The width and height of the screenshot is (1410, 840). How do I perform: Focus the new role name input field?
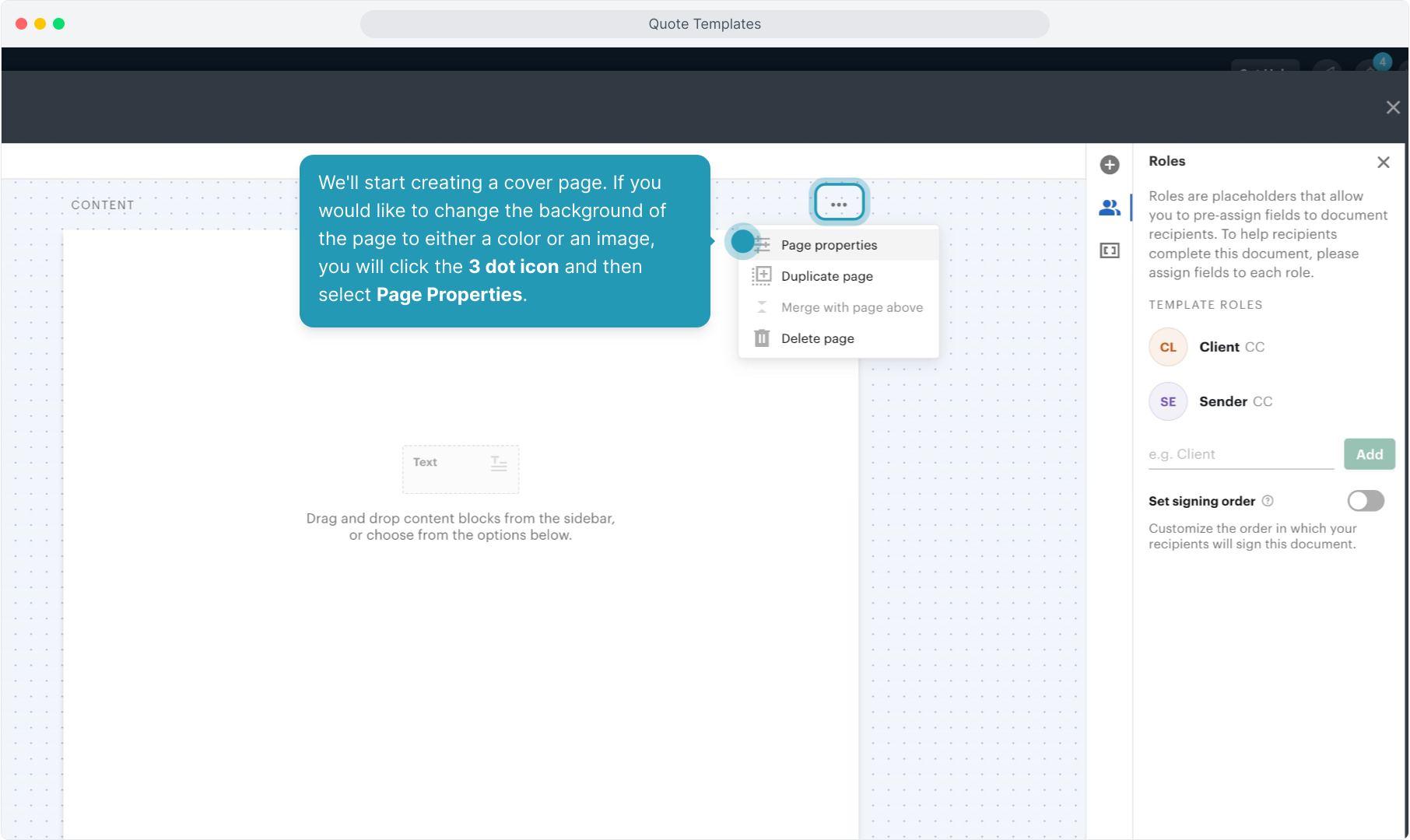(x=1241, y=454)
